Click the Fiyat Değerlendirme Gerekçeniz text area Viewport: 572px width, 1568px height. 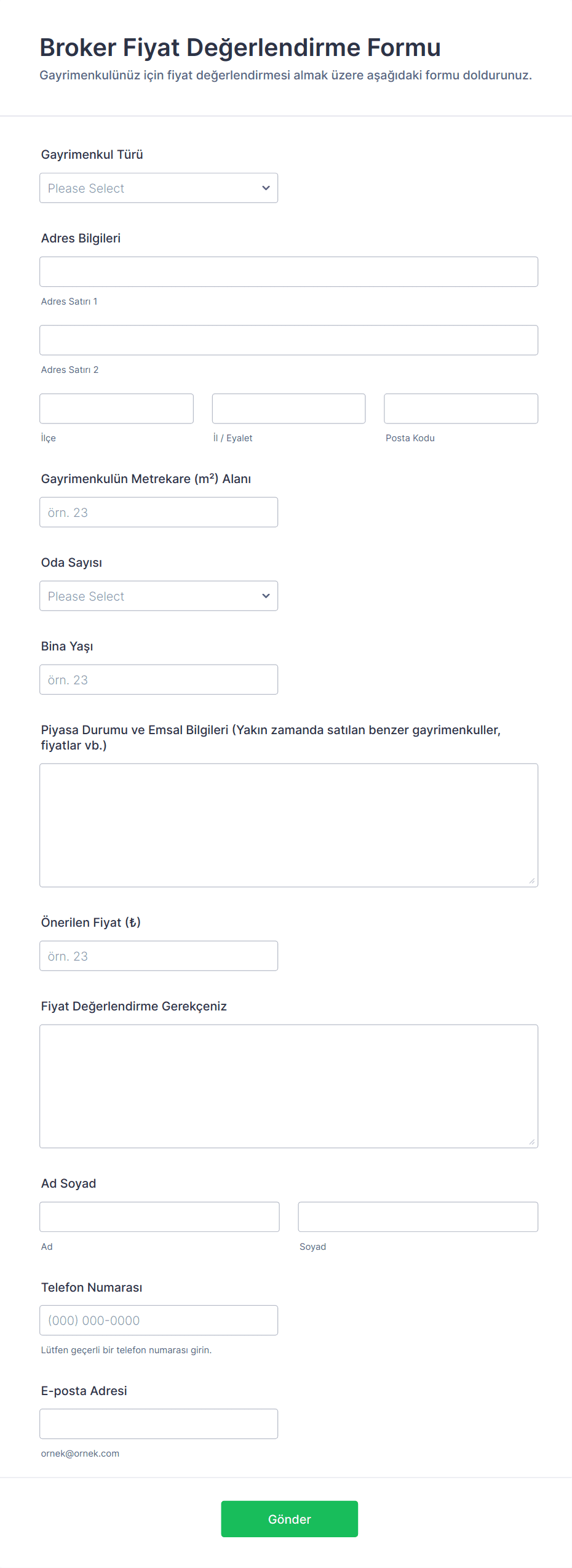(288, 1086)
